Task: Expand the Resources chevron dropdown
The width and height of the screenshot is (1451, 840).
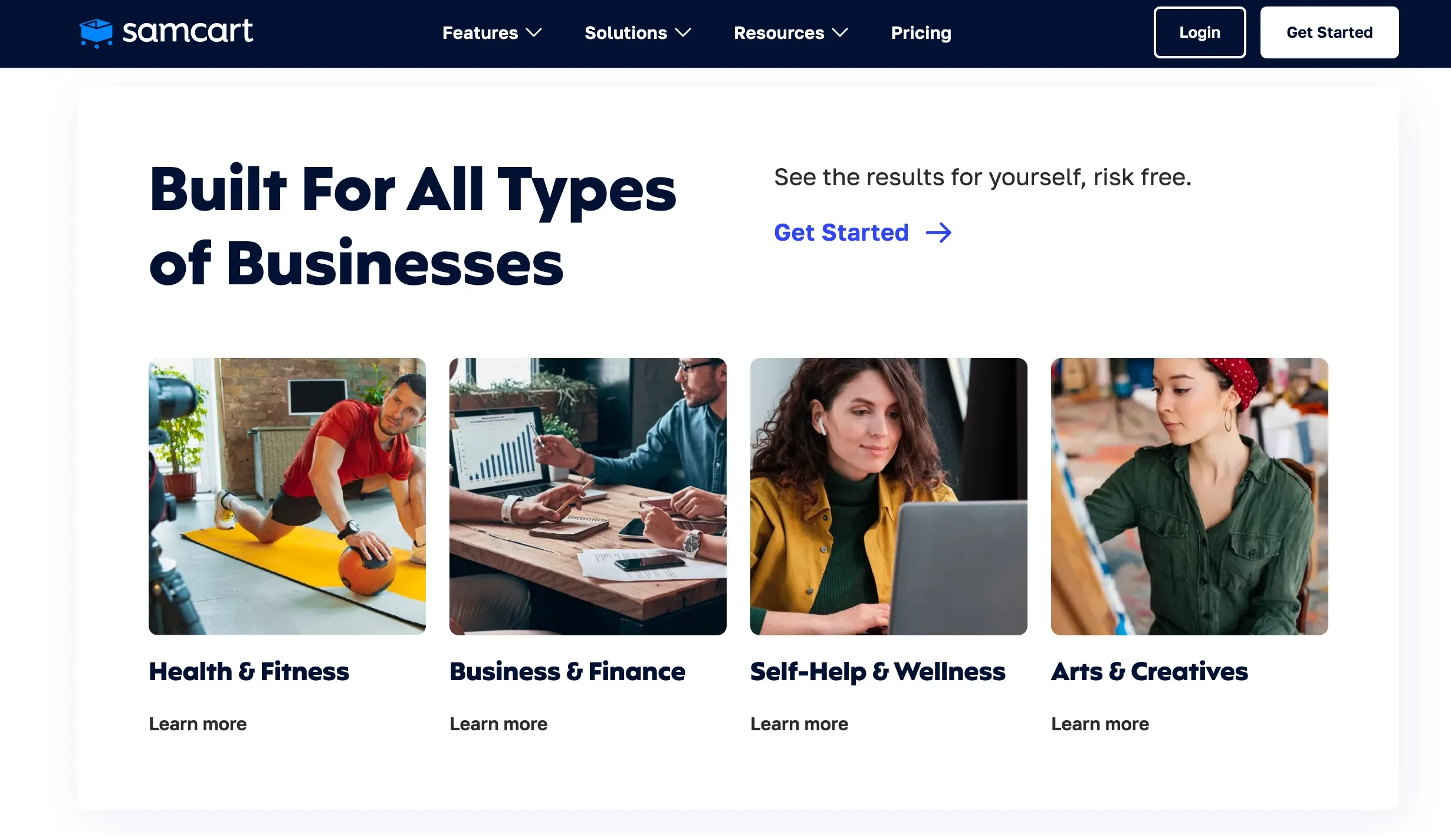Action: (840, 33)
